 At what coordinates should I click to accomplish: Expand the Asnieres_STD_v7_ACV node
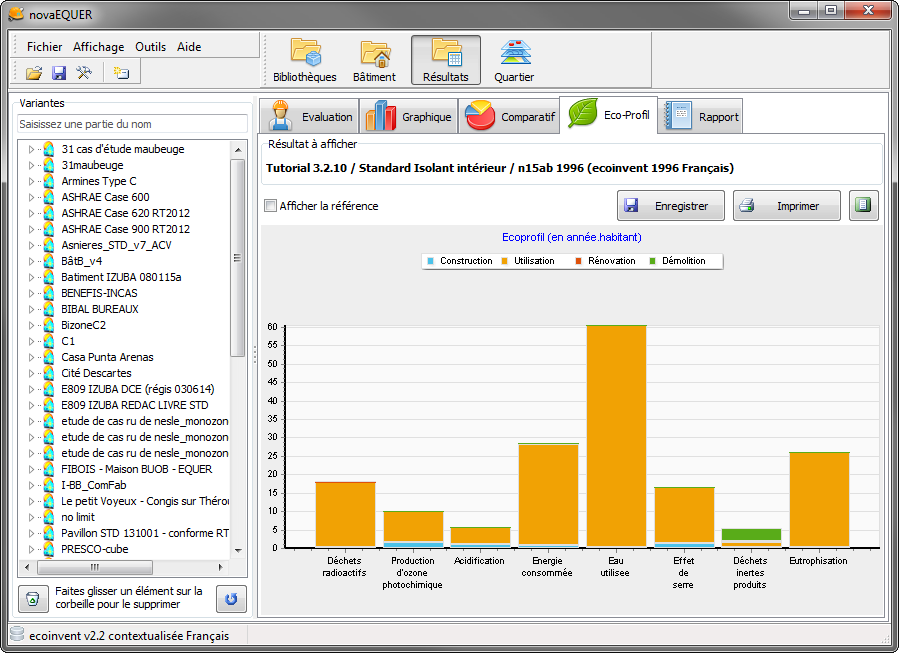pos(31,245)
